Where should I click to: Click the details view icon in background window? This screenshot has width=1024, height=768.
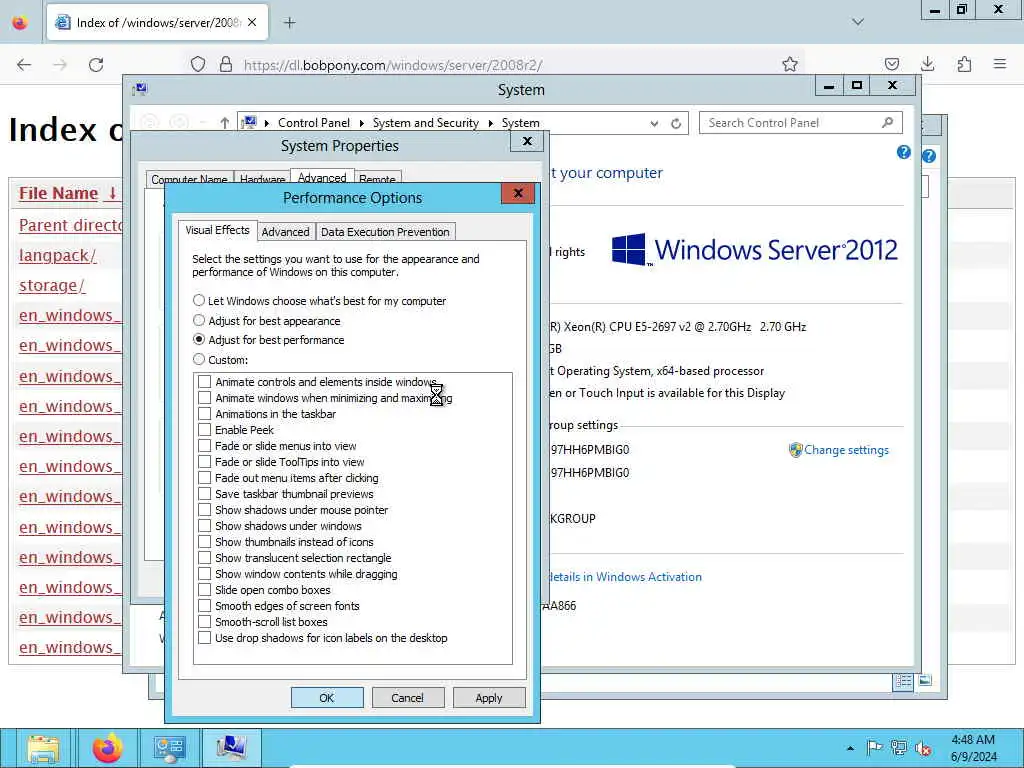[903, 681]
